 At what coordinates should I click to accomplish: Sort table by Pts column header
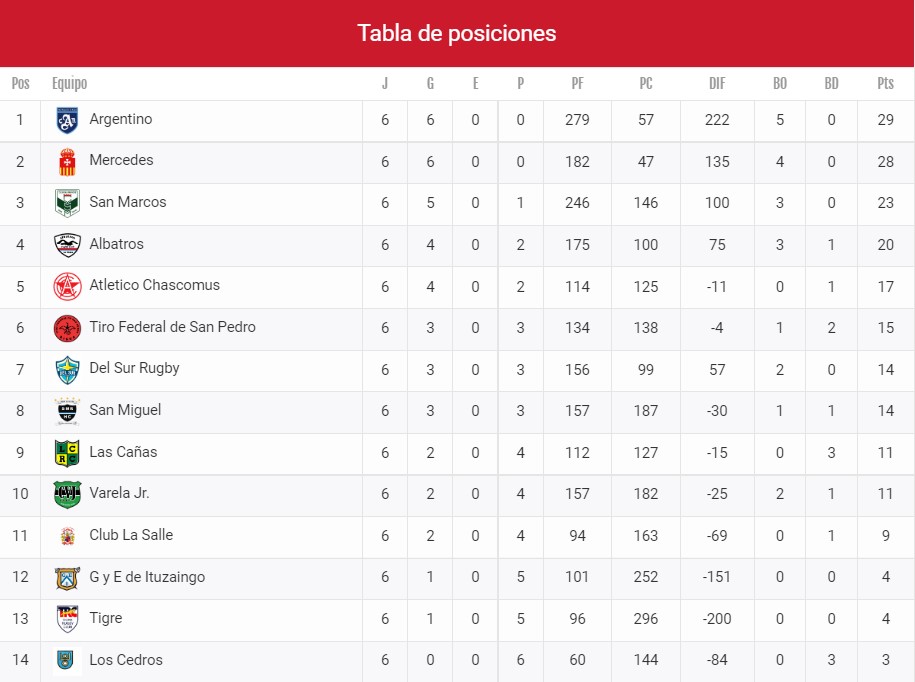point(885,84)
